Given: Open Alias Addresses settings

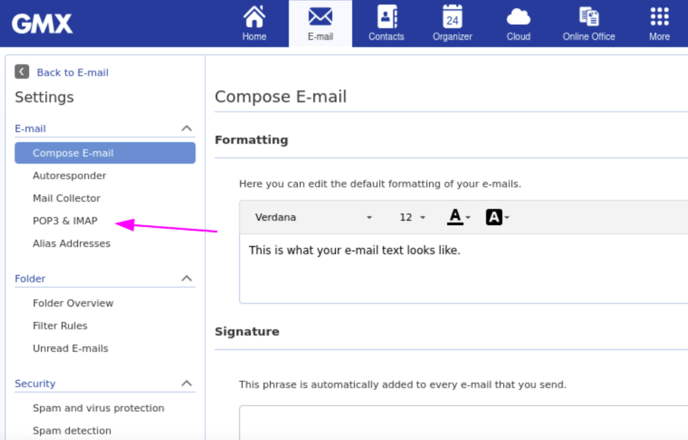Looking at the screenshot, I should 72,243.
